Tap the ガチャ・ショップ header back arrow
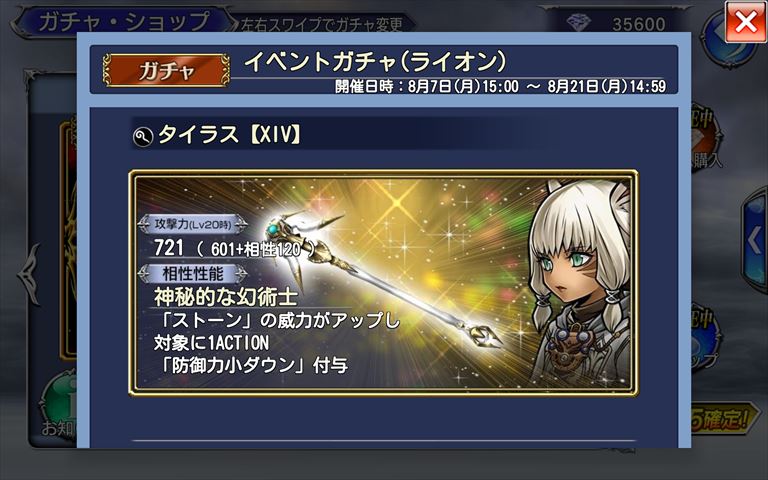This screenshot has width=768, height=480. [x=20, y=23]
